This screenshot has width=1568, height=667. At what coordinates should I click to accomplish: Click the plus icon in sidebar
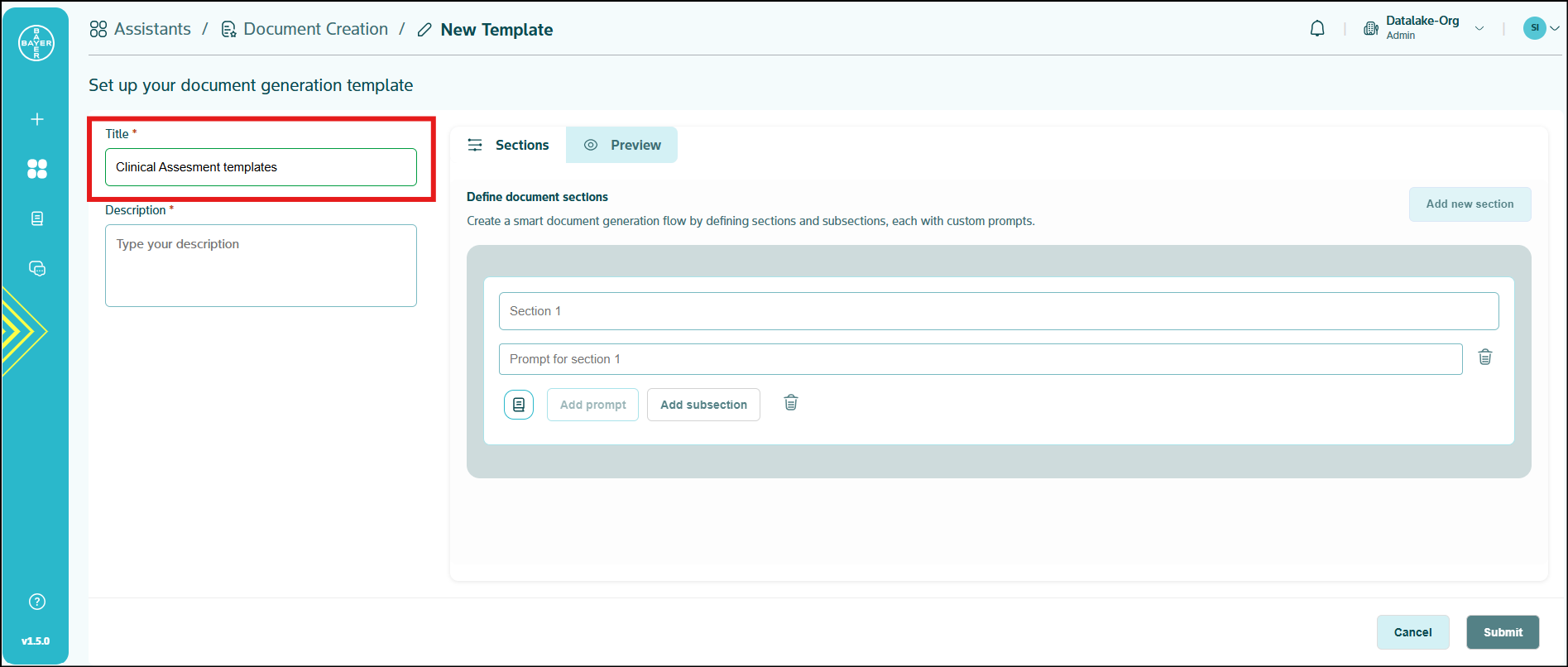point(37,119)
